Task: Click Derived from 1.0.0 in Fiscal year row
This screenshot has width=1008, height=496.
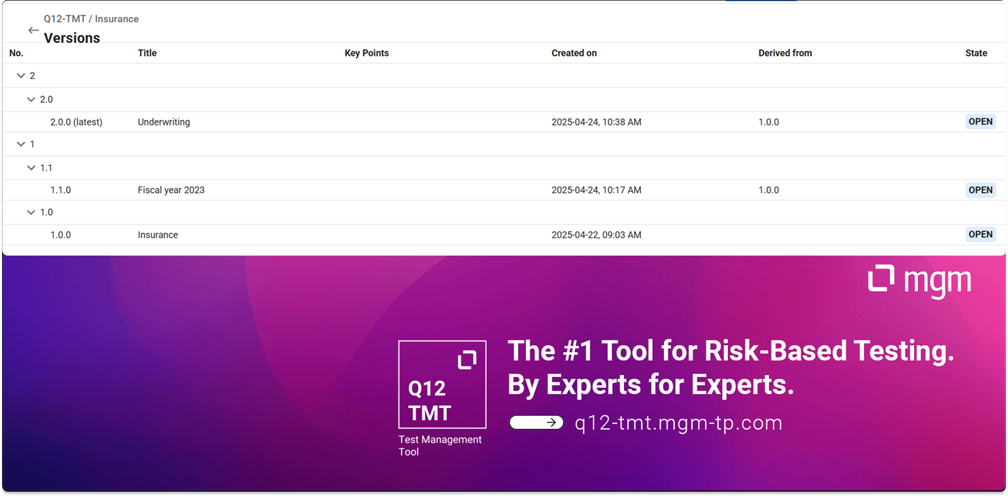Action: [x=769, y=190]
